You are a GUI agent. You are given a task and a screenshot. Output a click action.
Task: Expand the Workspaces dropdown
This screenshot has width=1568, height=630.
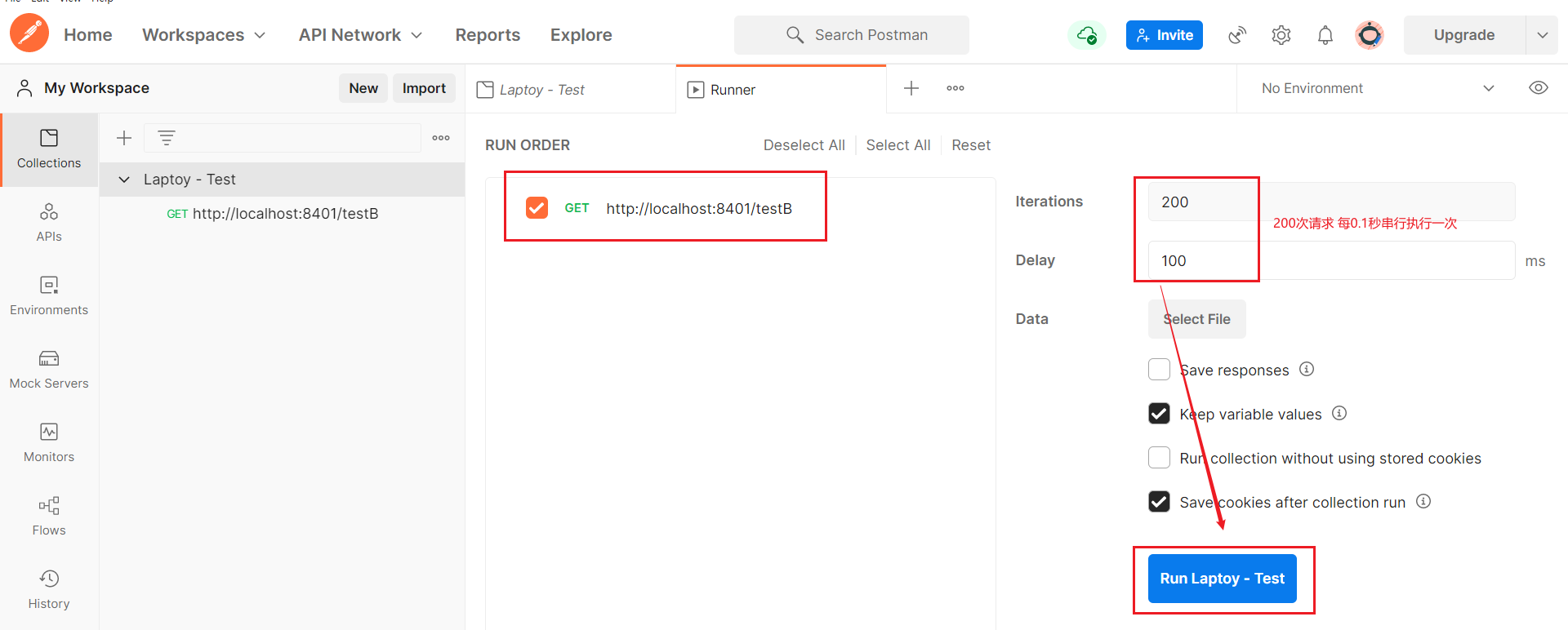[203, 35]
